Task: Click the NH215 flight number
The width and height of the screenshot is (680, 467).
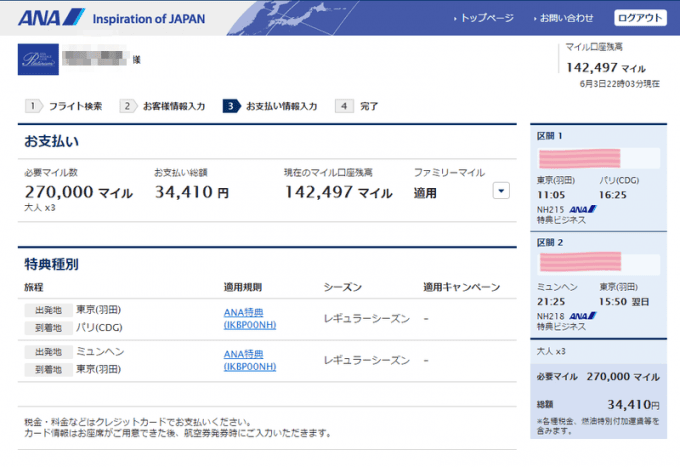Action: click(x=550, y=209)
